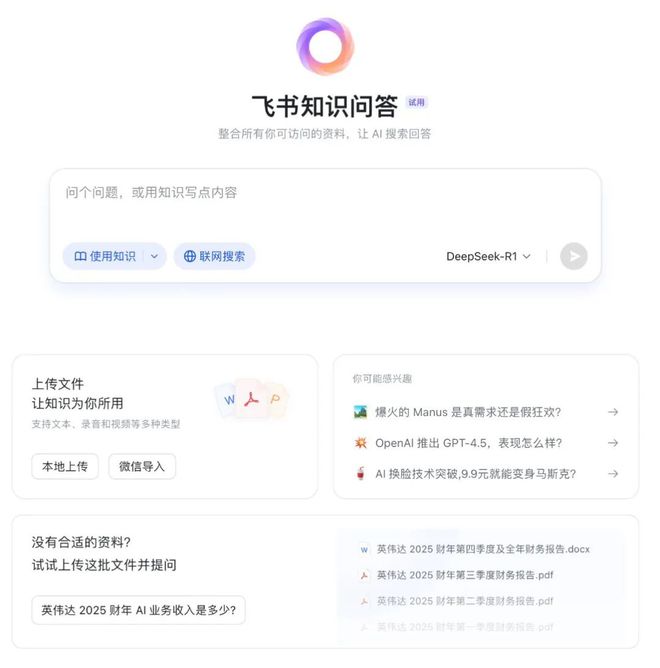The height and width of the screenshot is (668, 660).
Task: Toggle the 使用知识 knowledge option
Action: (x=105, y=256)
